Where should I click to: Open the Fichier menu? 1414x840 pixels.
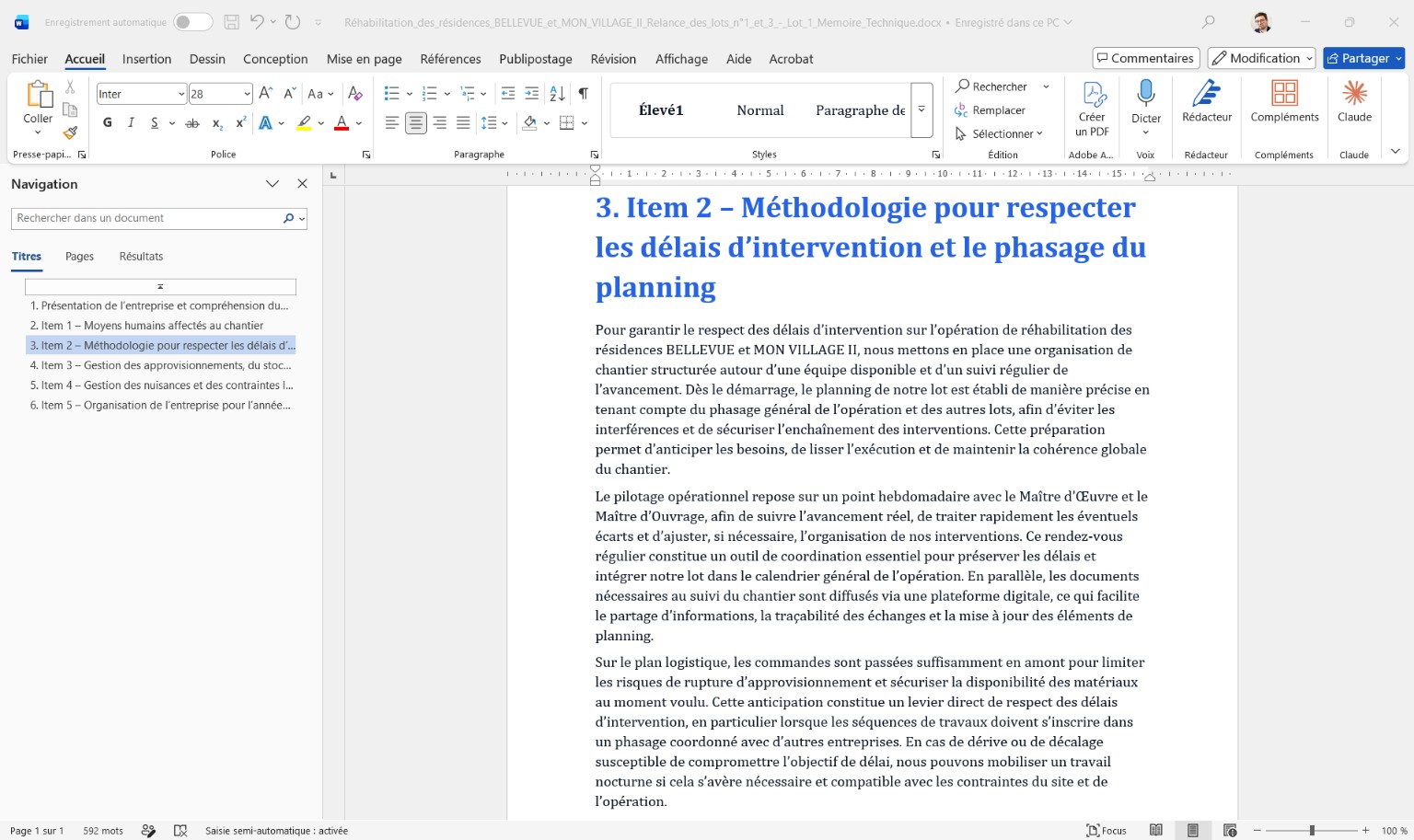pos(29,59)
